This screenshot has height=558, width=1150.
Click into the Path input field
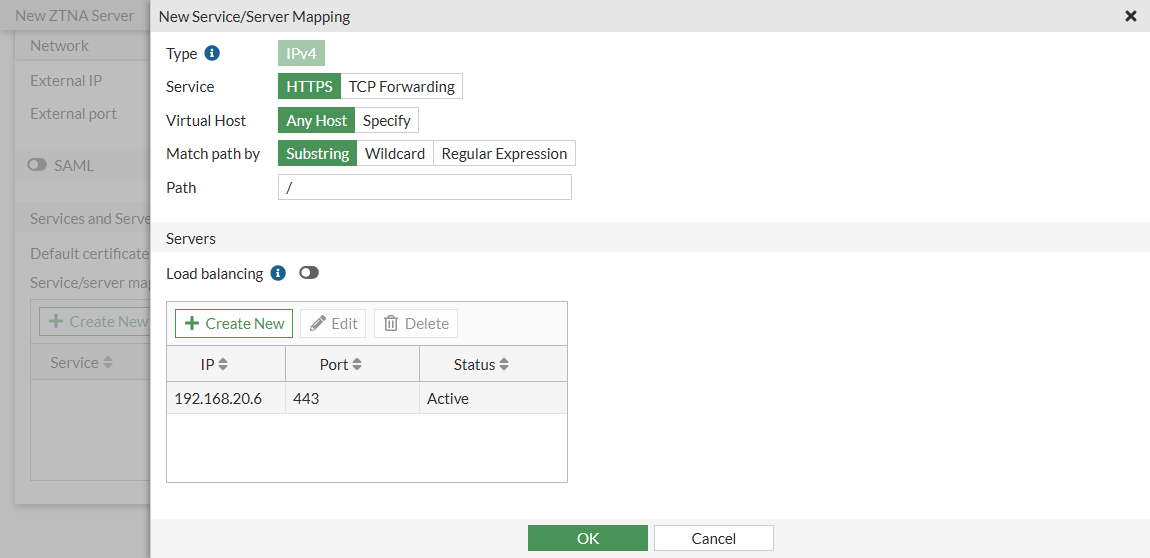click(424, 188)
